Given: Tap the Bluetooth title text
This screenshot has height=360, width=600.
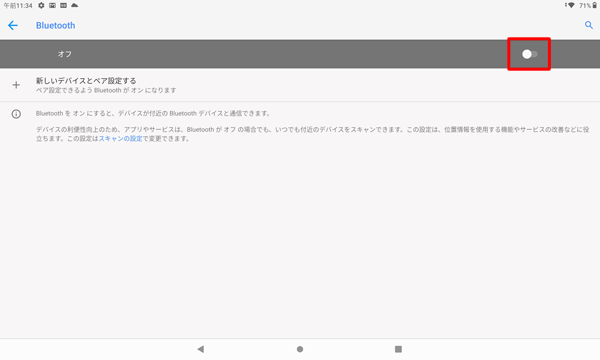Looking at the screenshot, I should coord(55,26).
